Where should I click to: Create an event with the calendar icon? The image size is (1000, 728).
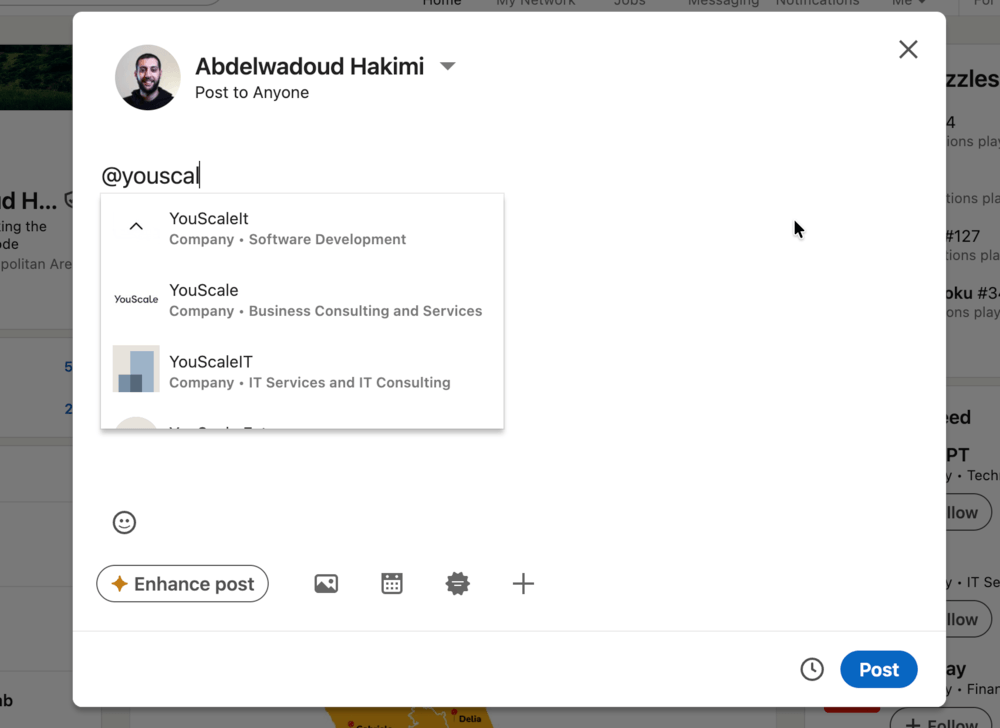(392, 584)
